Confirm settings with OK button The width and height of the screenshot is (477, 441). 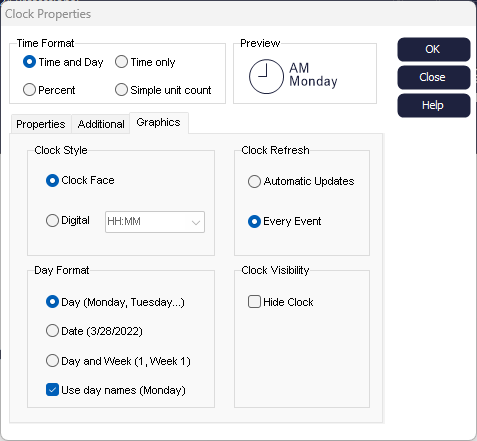(x=434, y=49)
